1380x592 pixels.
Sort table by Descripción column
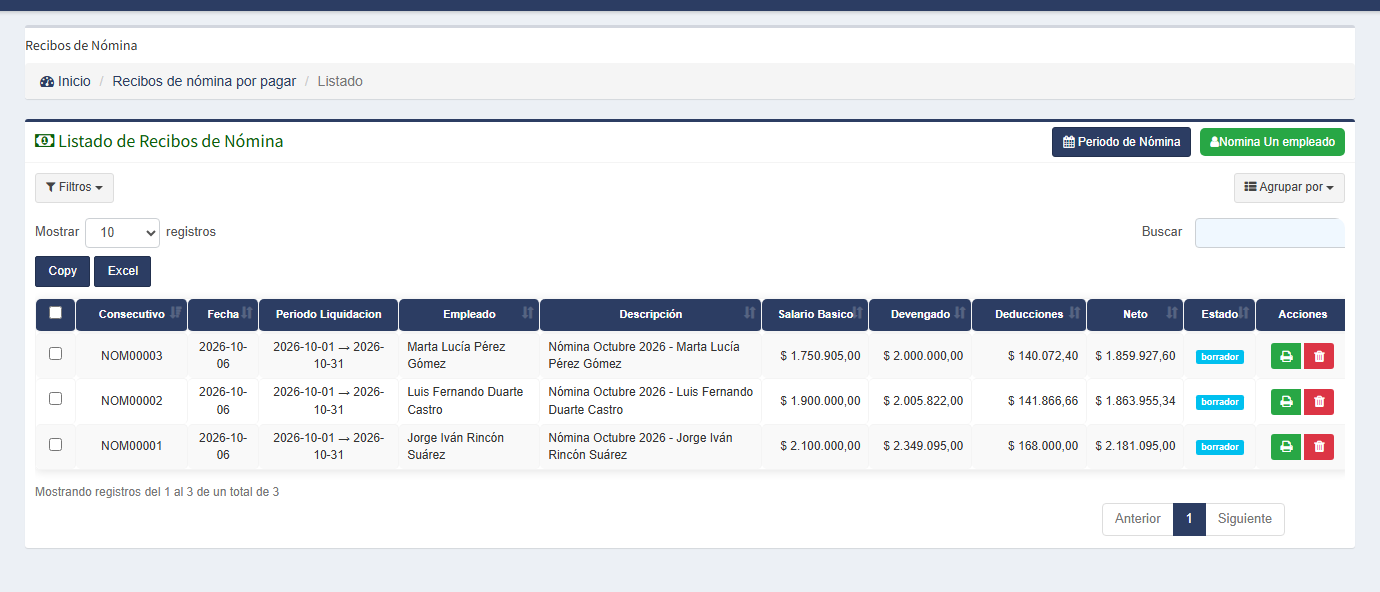pyautogui.click(x=650, y=314)
